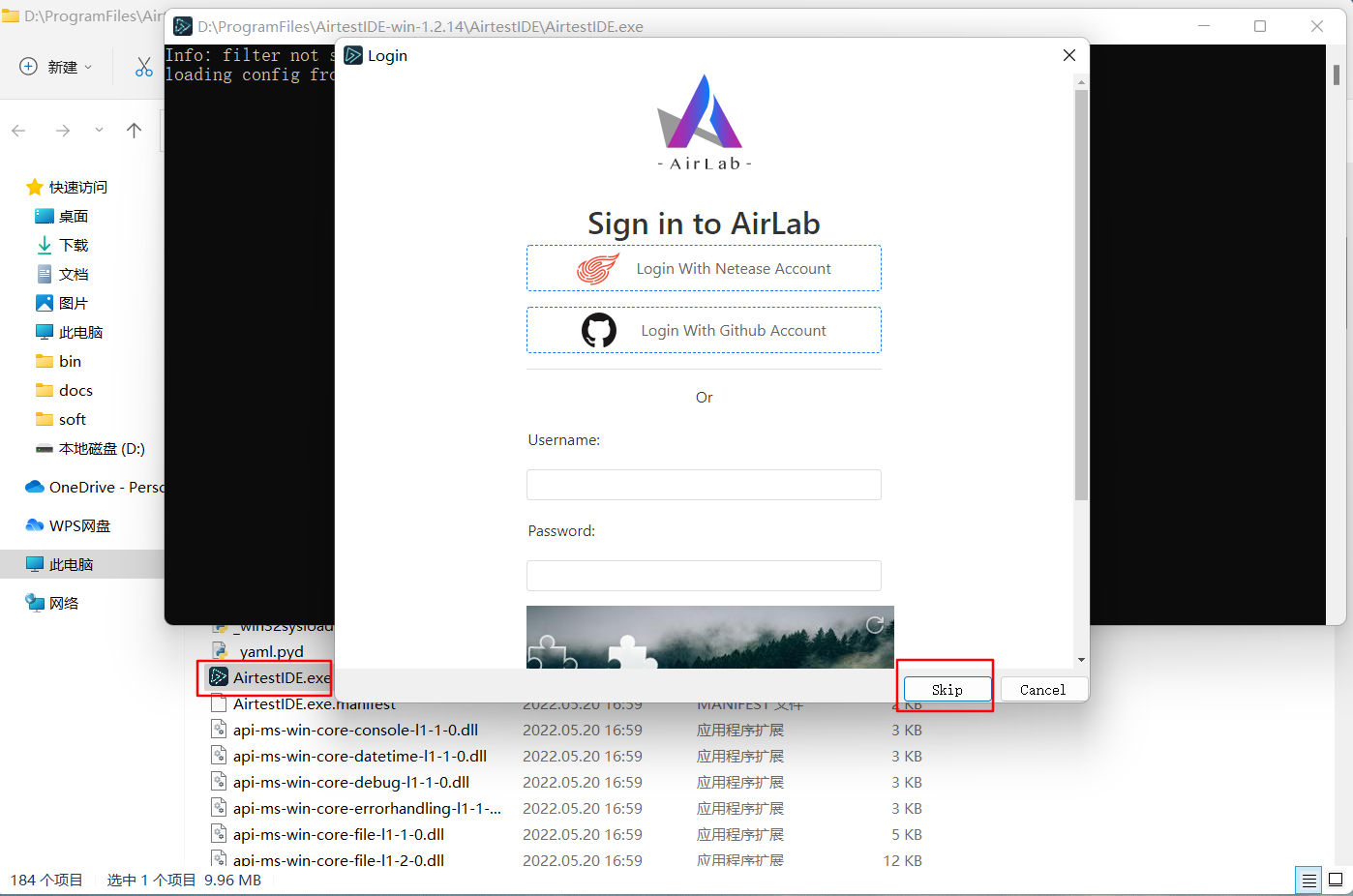This screenshot has height=896, width=1353.
Task: Open recent locations dropdown in Explorer
Action: (x=99, y=130)
